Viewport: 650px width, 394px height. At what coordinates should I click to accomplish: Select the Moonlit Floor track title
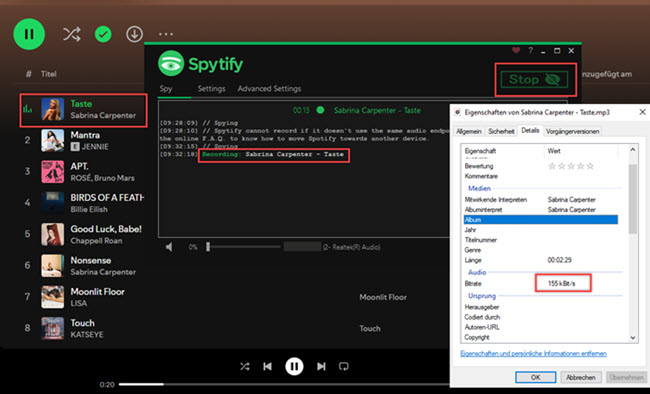tap(97, 292)
